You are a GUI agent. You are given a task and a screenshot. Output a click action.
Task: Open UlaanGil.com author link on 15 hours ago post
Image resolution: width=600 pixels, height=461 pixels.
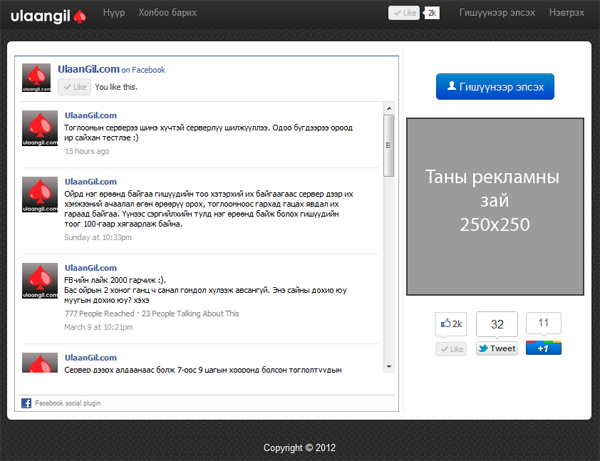click(x=91, y=115)
